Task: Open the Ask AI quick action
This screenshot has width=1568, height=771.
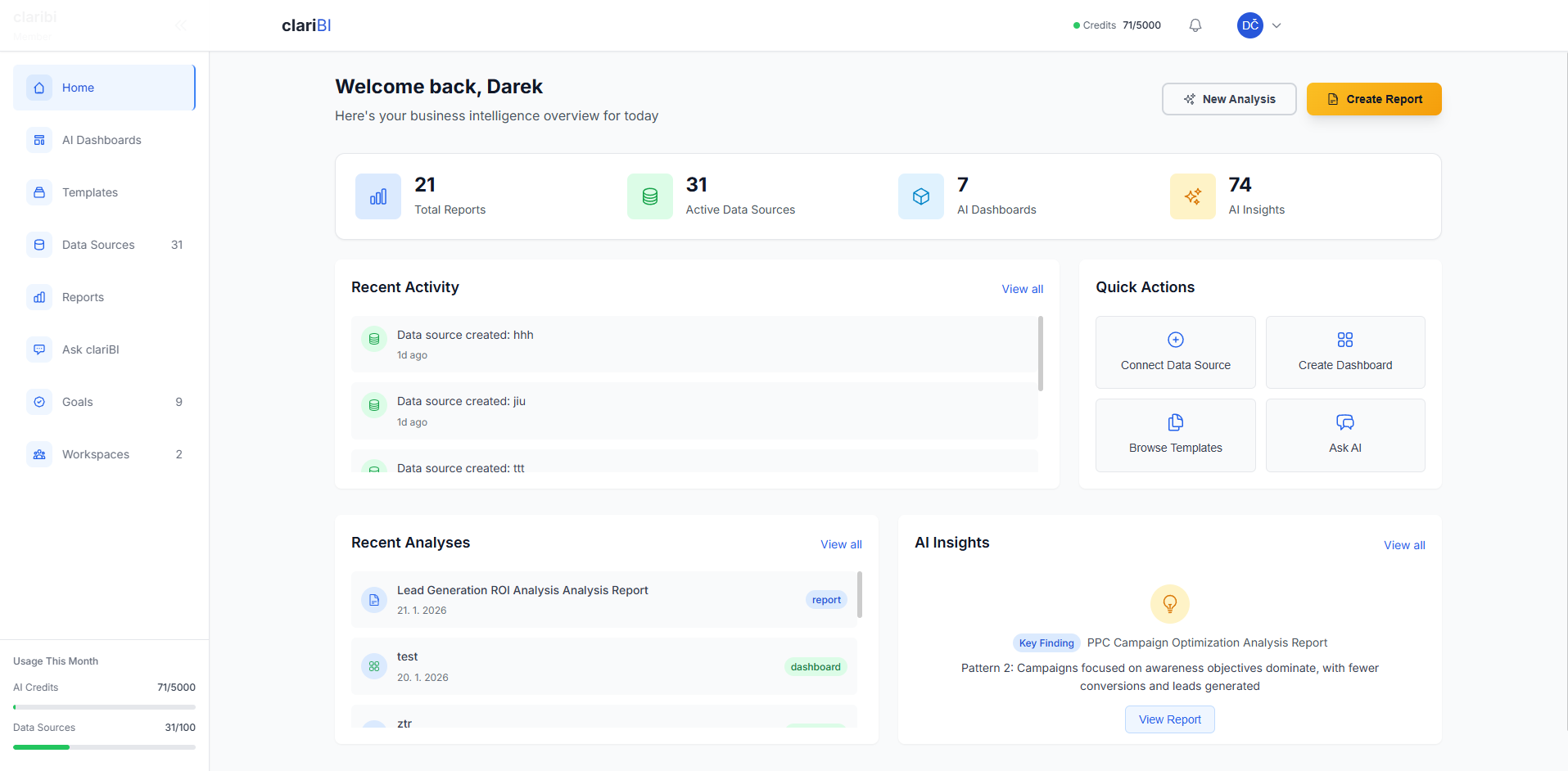Action: [1344, 435]
